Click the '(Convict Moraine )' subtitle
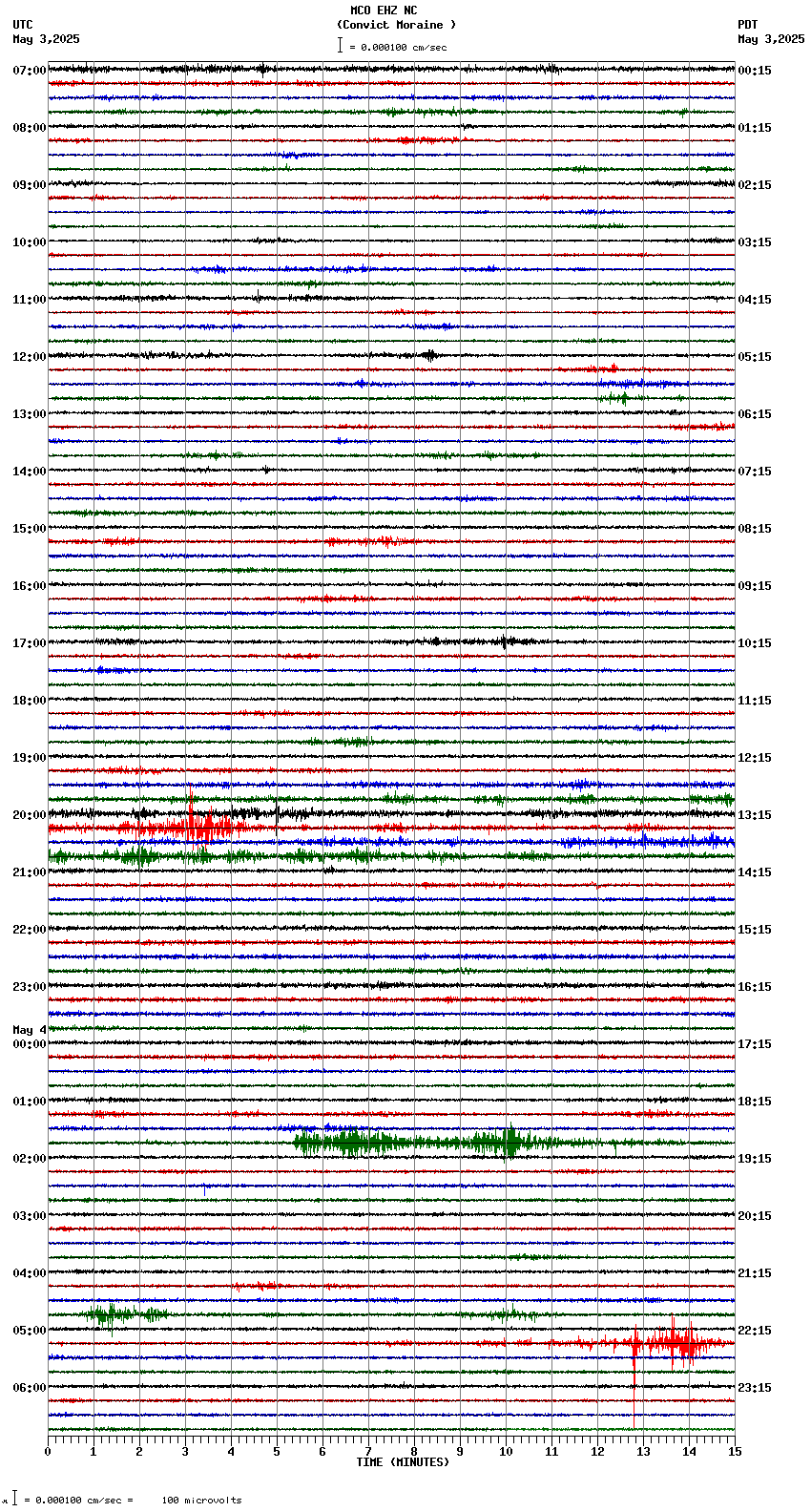 pos(396,25)
